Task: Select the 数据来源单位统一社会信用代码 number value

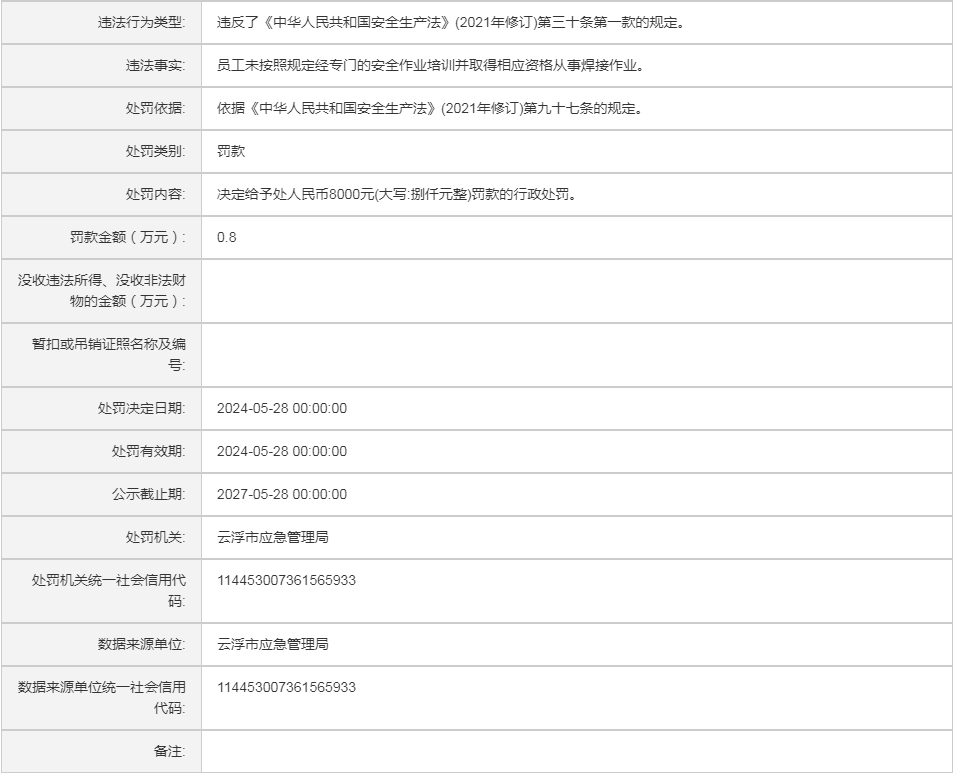Action: click(x=286, y=687)
